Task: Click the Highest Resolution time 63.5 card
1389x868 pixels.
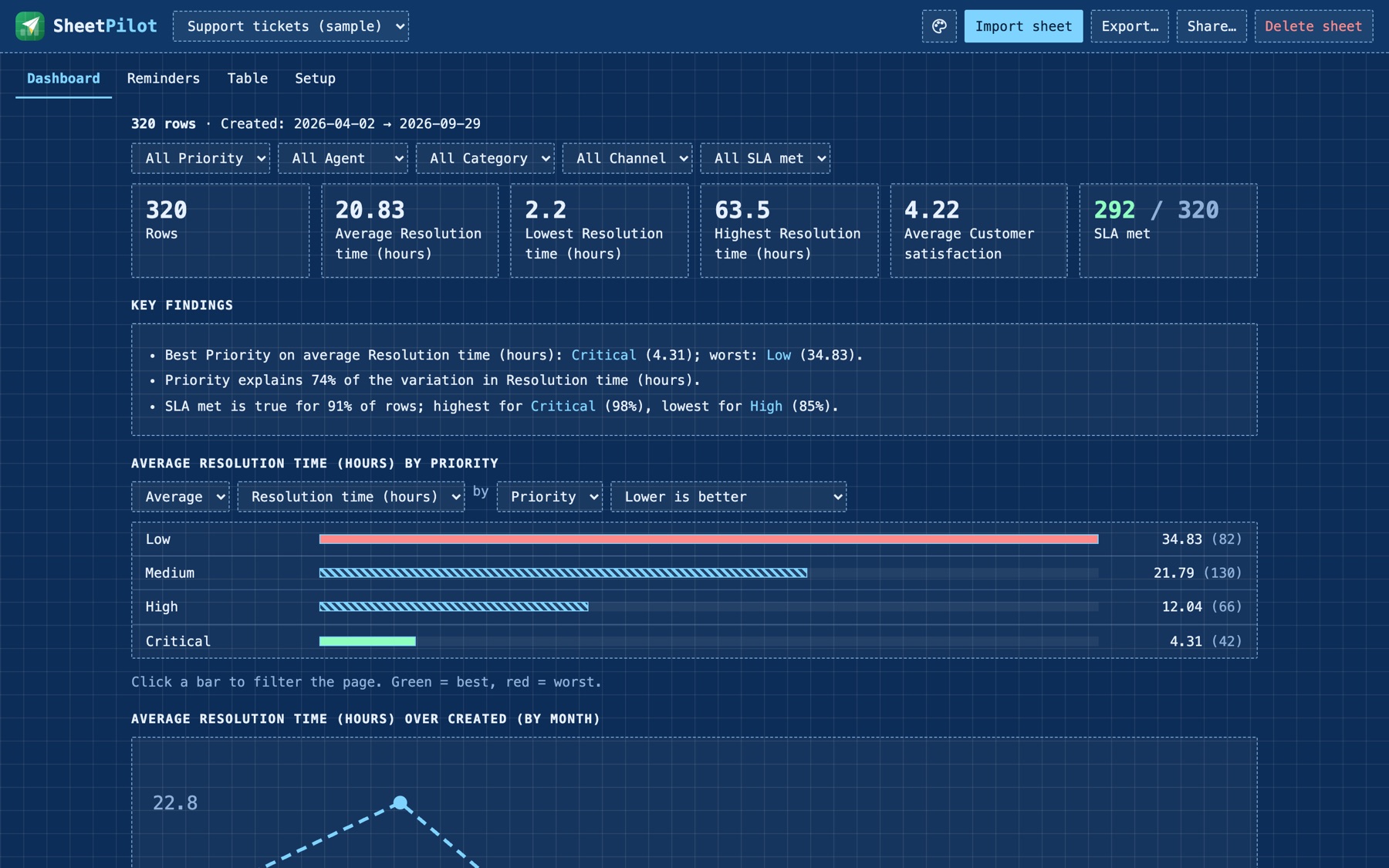Action: (789, 231)
